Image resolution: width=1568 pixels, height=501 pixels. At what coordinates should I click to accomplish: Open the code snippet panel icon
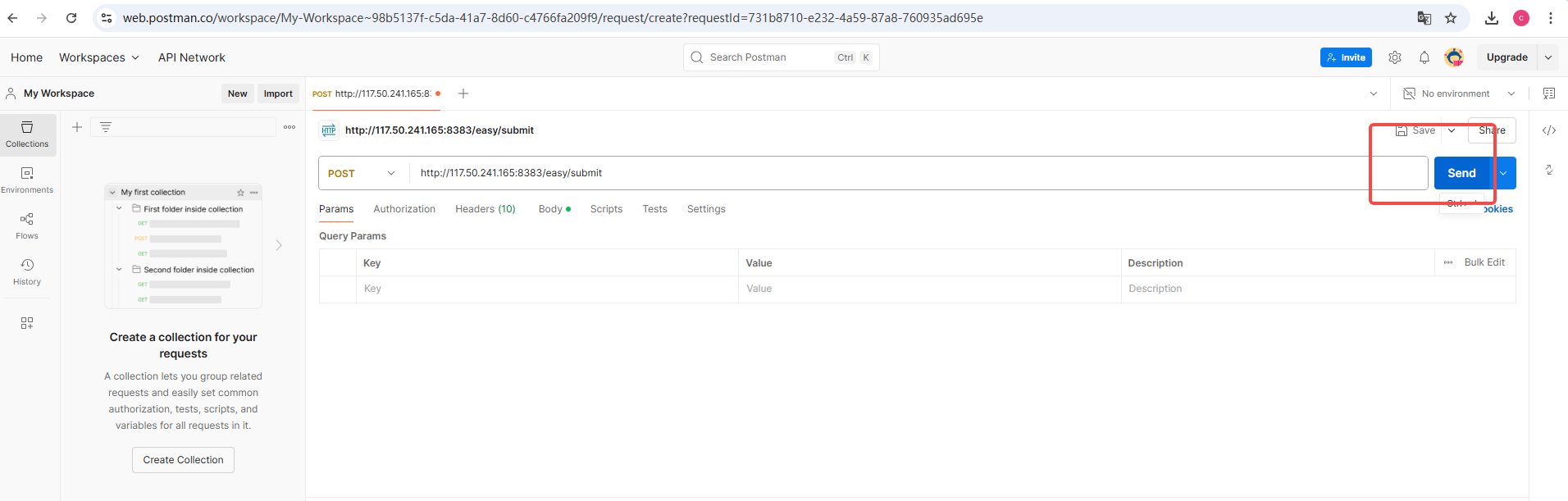click(1549, 130)
